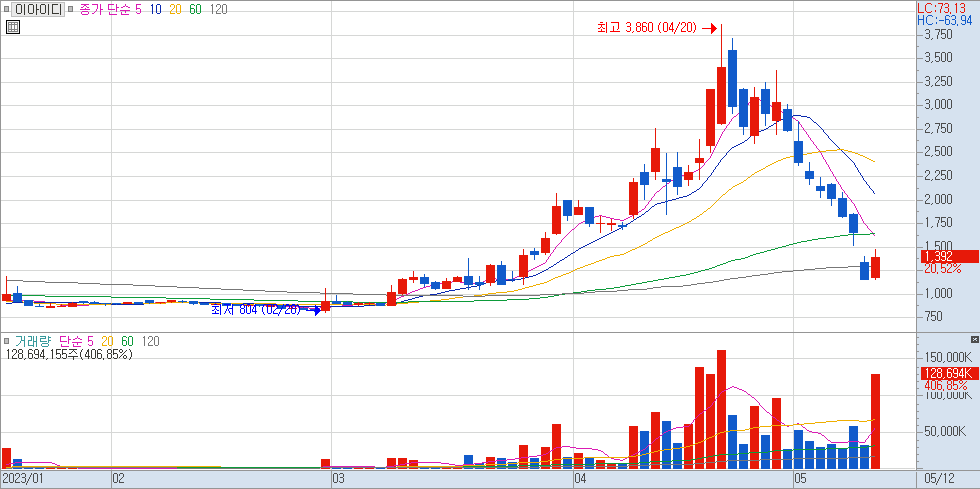The width and height of the screenshot is (980, 489).
Task: Click the last red volume bar in May
Action: pos(876,421)
